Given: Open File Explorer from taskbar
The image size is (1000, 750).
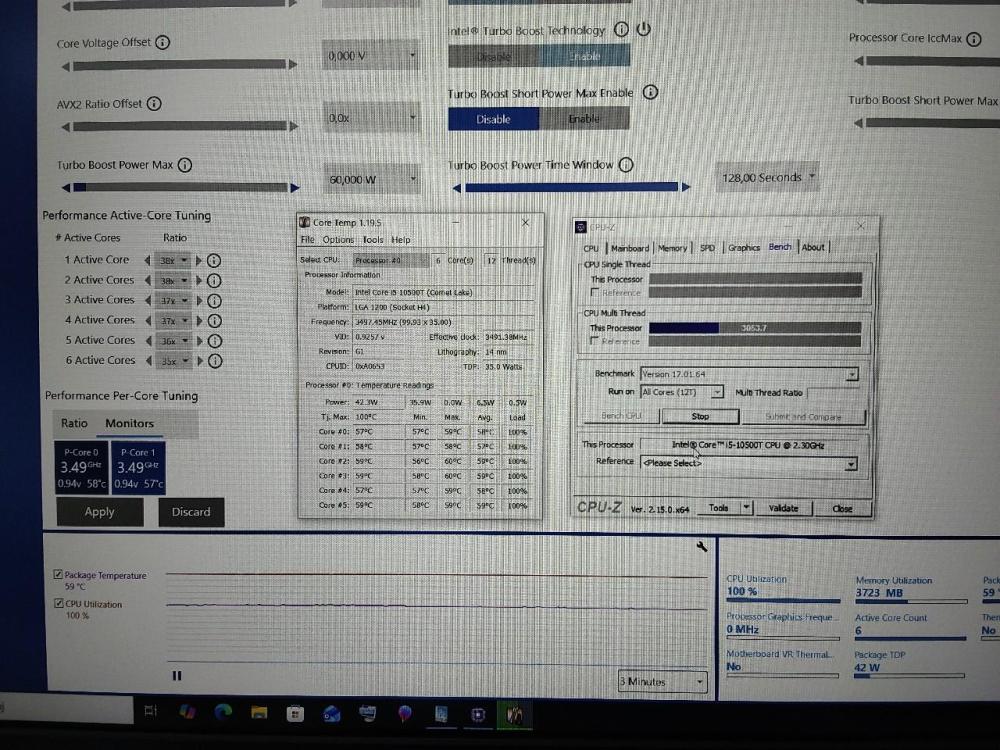Looking at the screenshot, I should (x=259, y=712).
